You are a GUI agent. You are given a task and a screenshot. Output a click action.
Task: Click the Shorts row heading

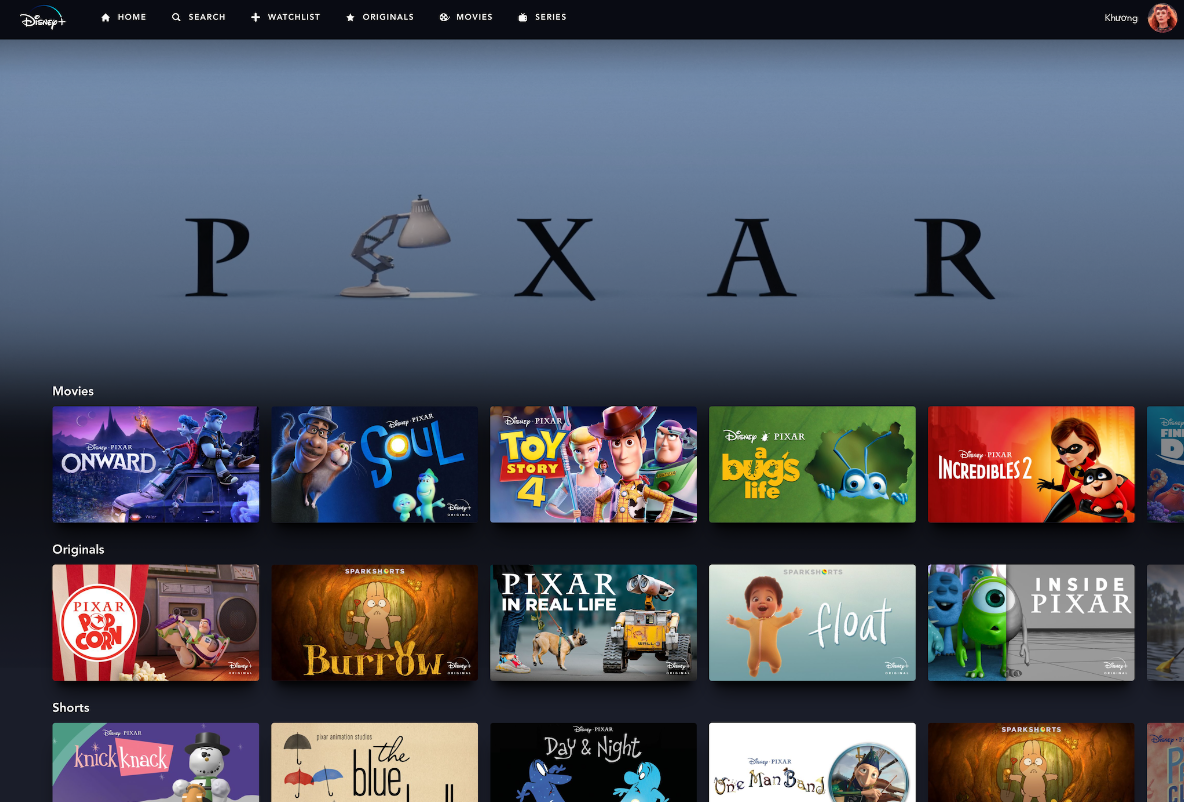tap(71, 708)
